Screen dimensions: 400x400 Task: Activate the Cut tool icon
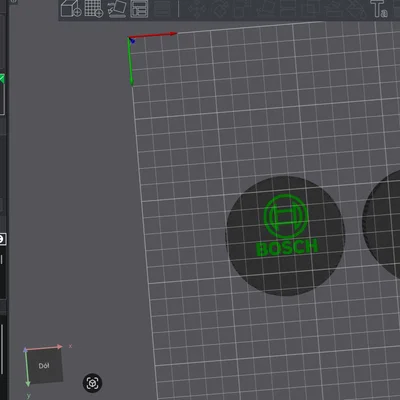(287, 9)
